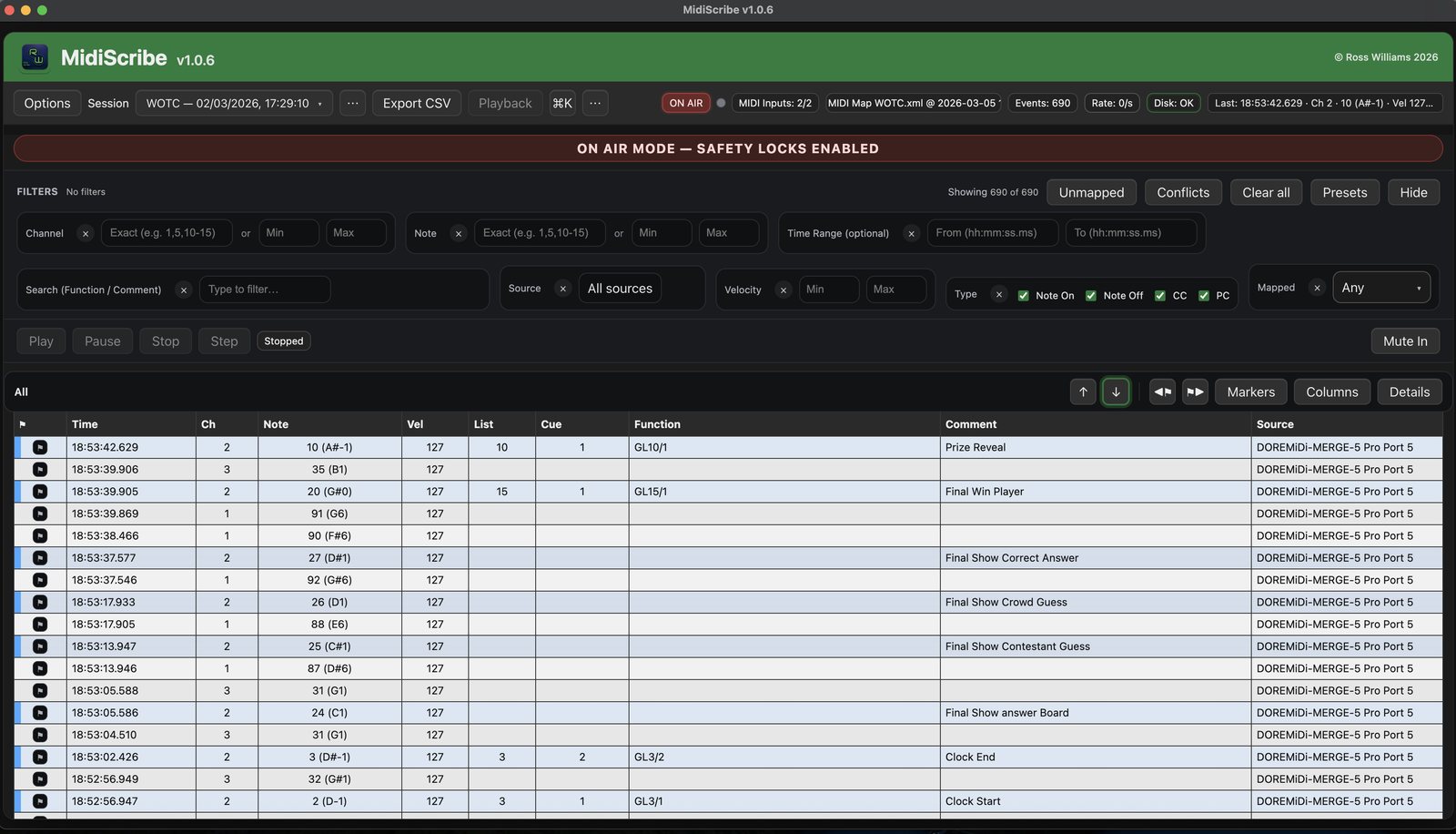Screen dimensions: 1456x834
Task: Click the flag column header icon
Action: click(x=23, y=424)
